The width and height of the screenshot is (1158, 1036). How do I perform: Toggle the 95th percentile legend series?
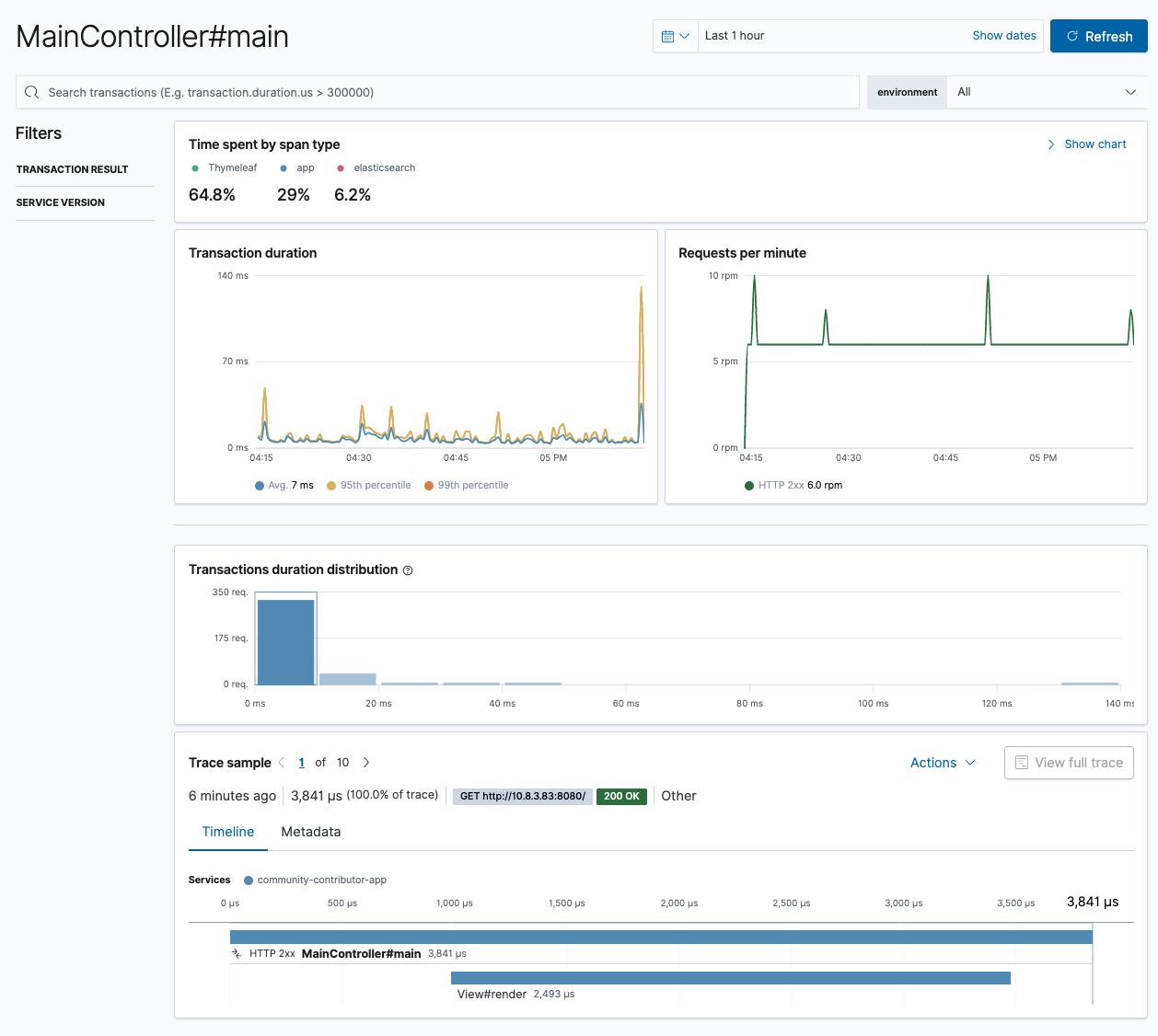[x=368, y=485]
